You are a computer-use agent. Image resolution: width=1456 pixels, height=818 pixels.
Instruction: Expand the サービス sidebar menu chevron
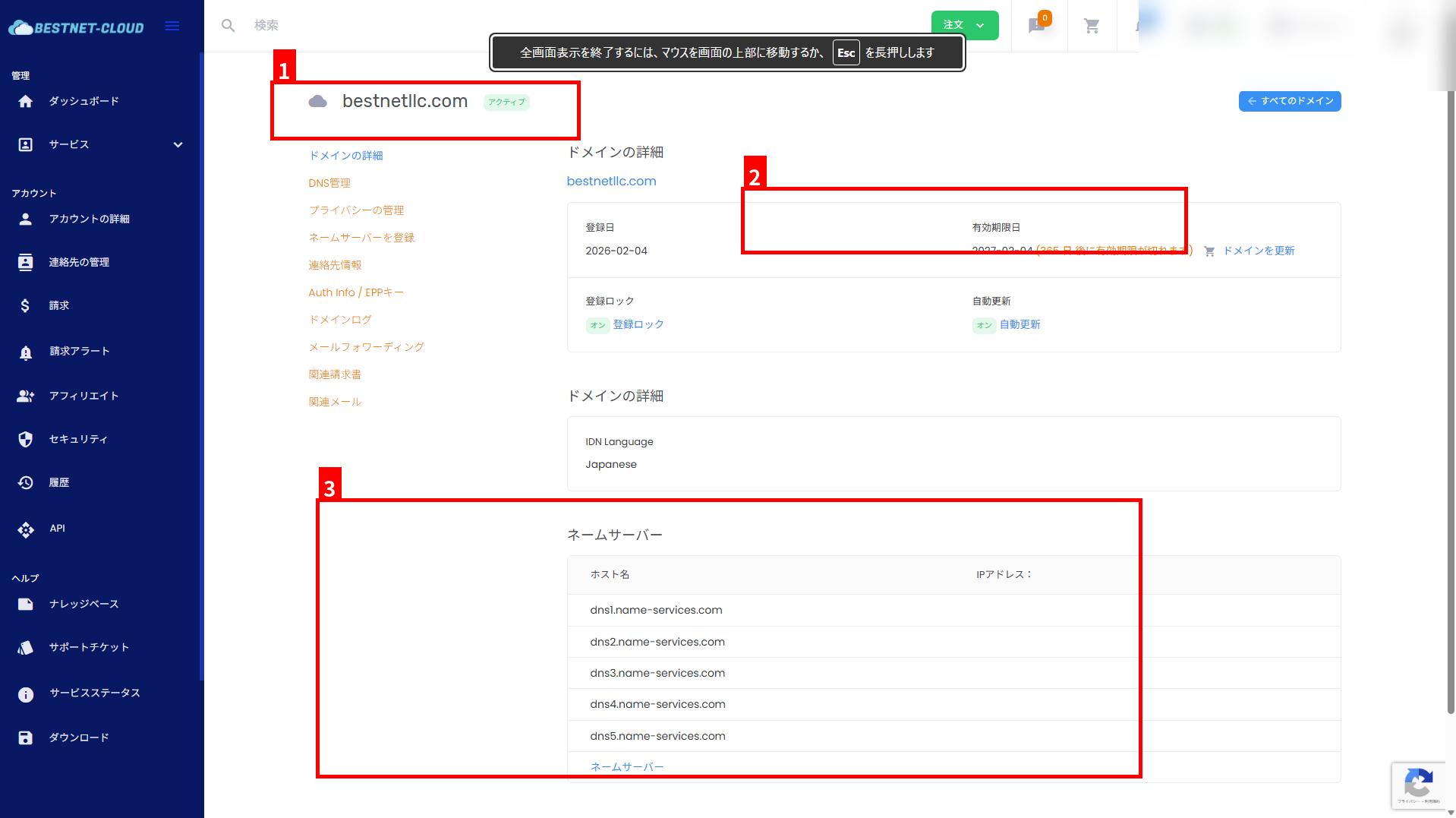pyautogui.click(x=178, y=145)
